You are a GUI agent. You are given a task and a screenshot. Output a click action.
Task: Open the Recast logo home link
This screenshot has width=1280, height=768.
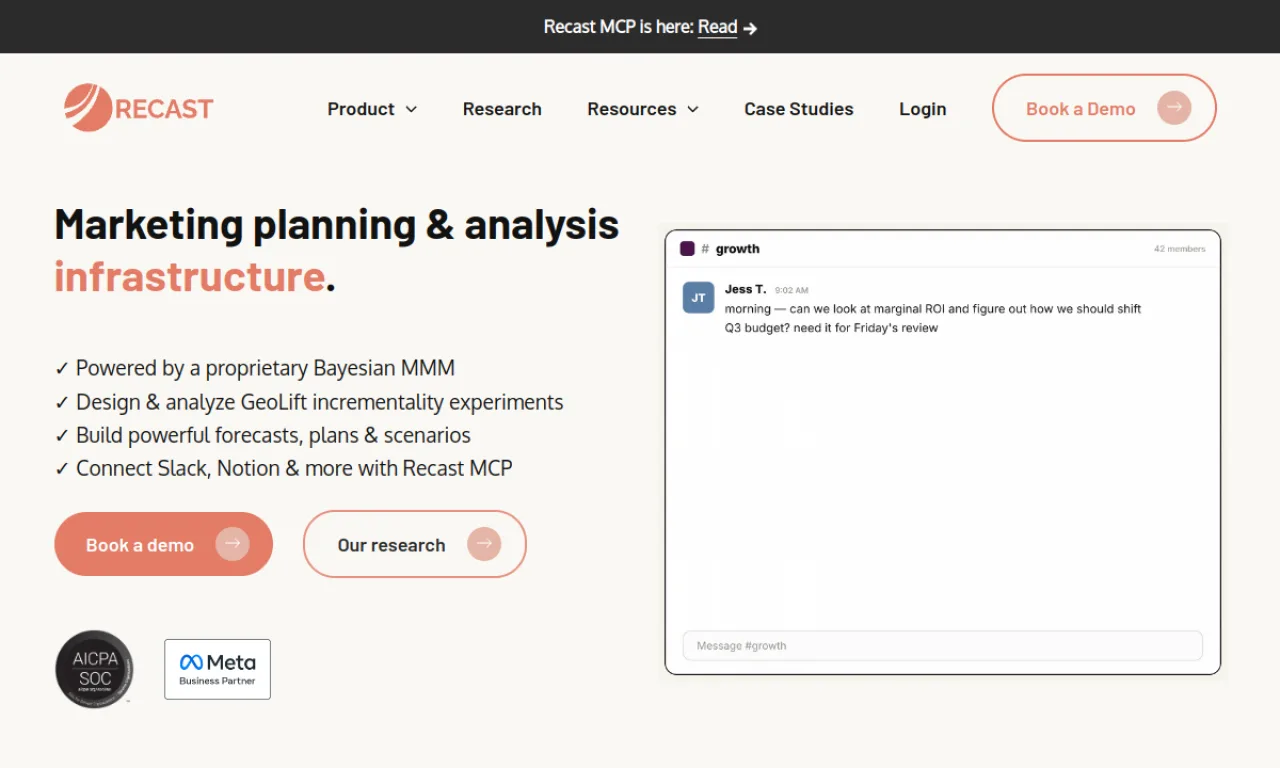(138, 108)
